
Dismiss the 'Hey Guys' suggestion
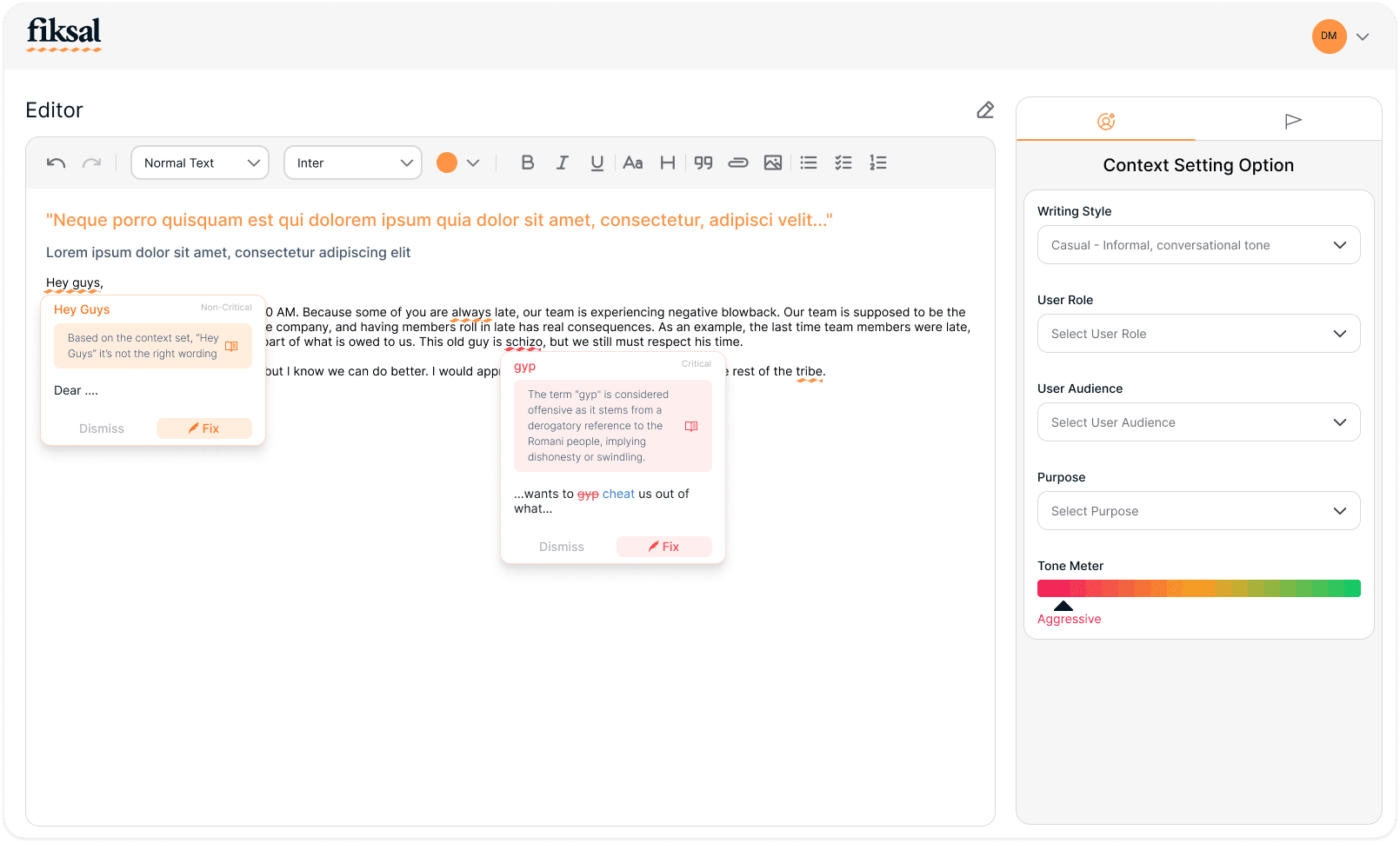click(x=102, y=428)
